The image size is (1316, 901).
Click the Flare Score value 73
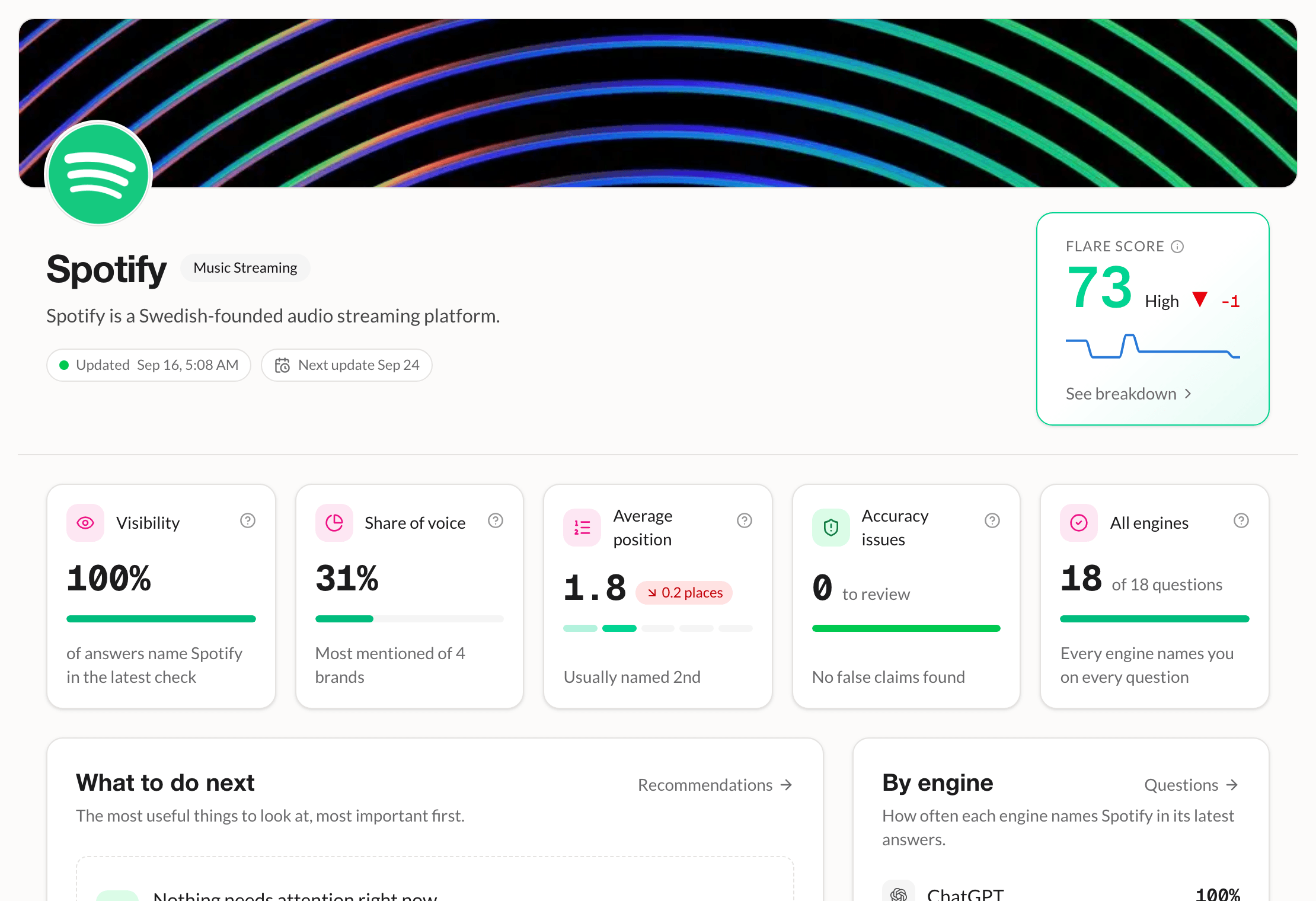(1100, 287)
